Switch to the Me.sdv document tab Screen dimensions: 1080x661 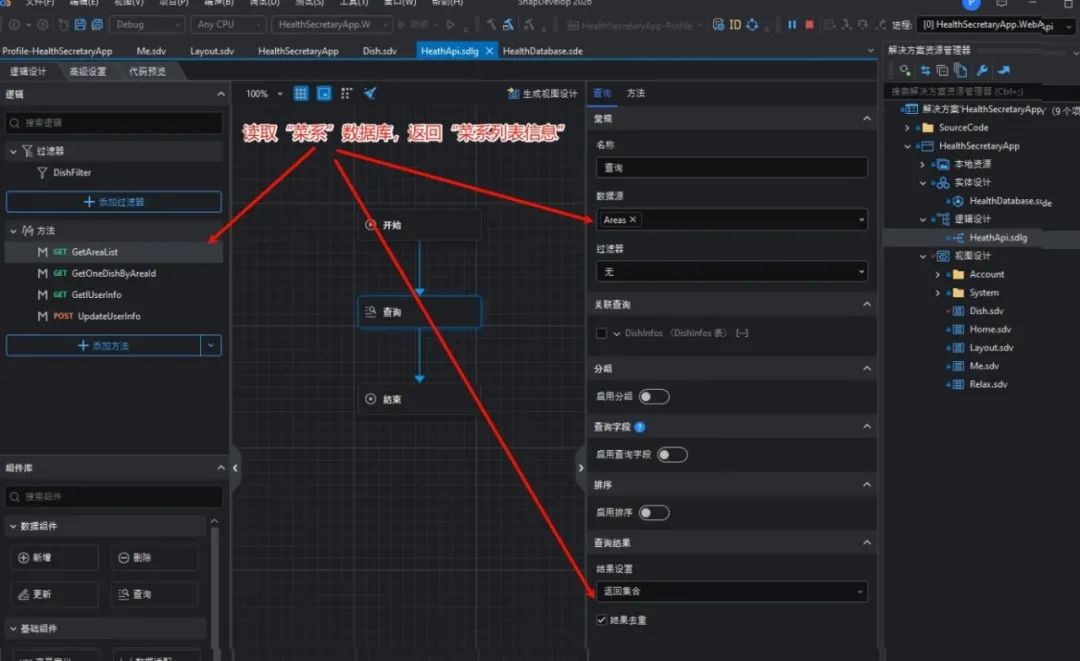151,51
